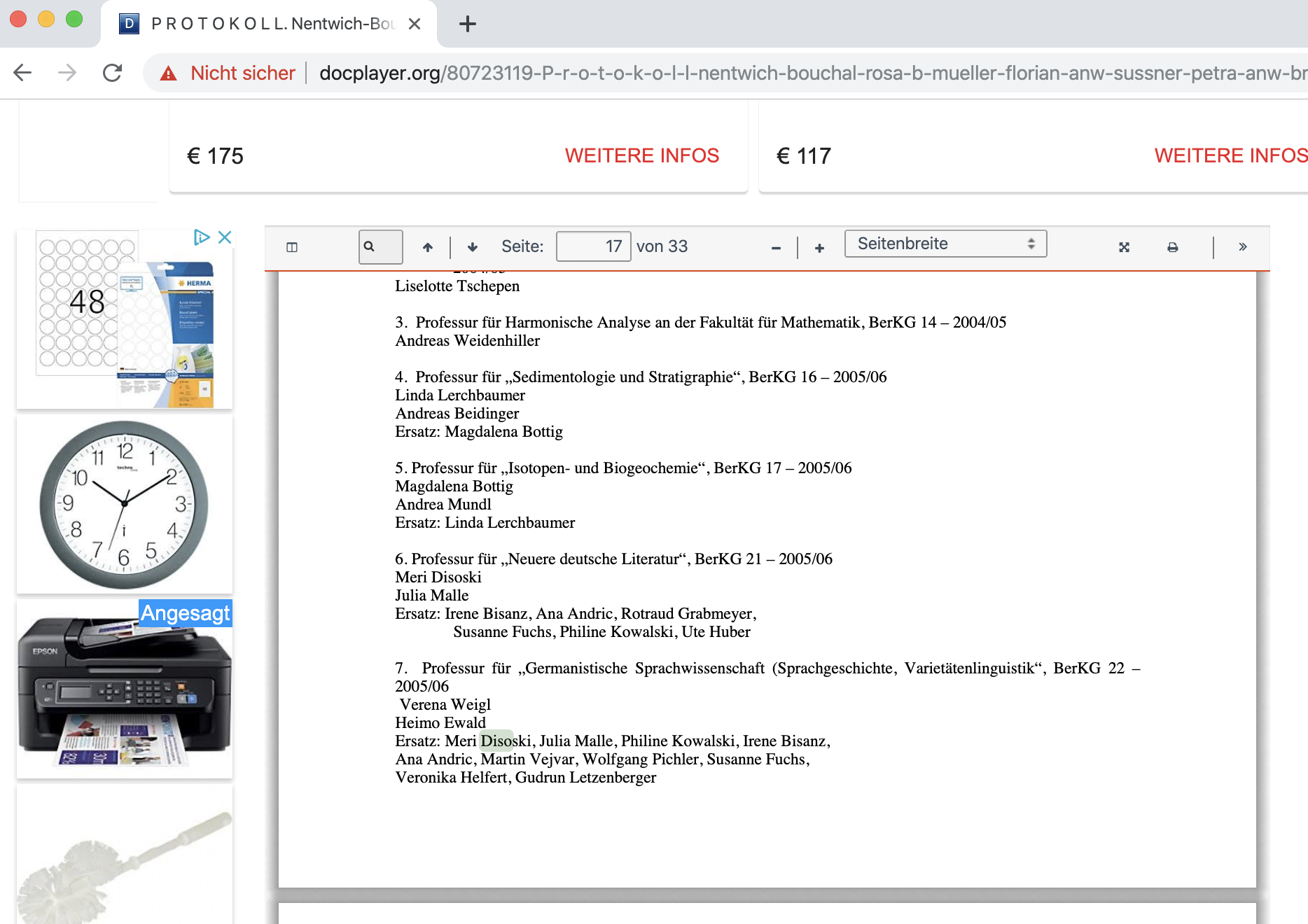
Task: Click 'Andreas Beidinger' name
Action: pos(457,413)
